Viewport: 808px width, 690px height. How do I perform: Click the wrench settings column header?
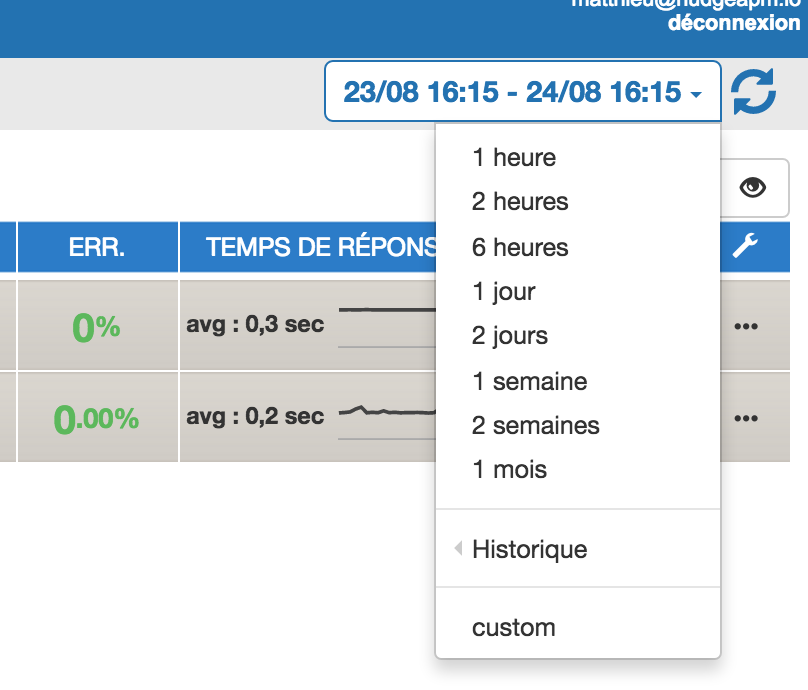coord(745,247)
